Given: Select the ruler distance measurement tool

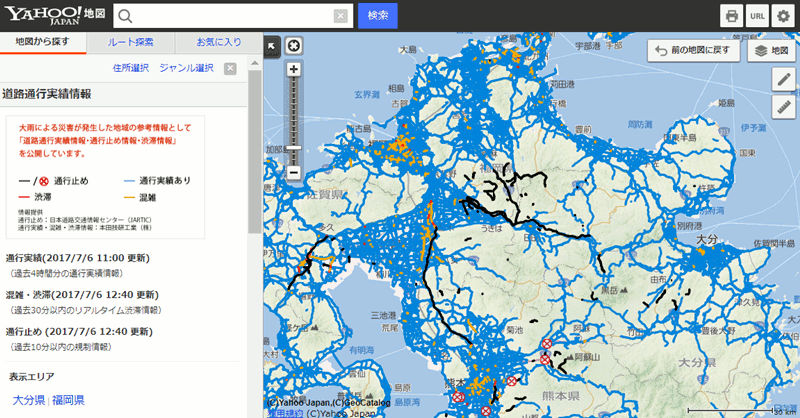Looking at the screenshot, I should (x=784, y=107).
